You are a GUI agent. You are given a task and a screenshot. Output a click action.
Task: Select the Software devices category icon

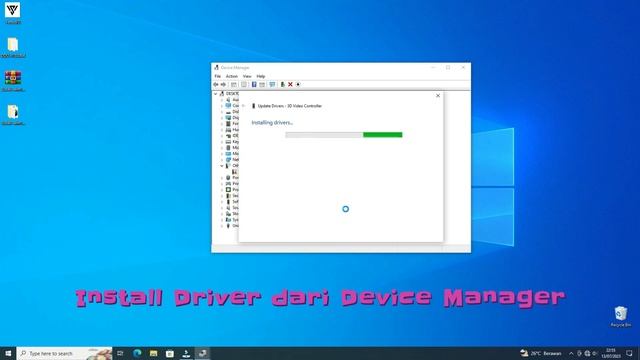(229, 202)
